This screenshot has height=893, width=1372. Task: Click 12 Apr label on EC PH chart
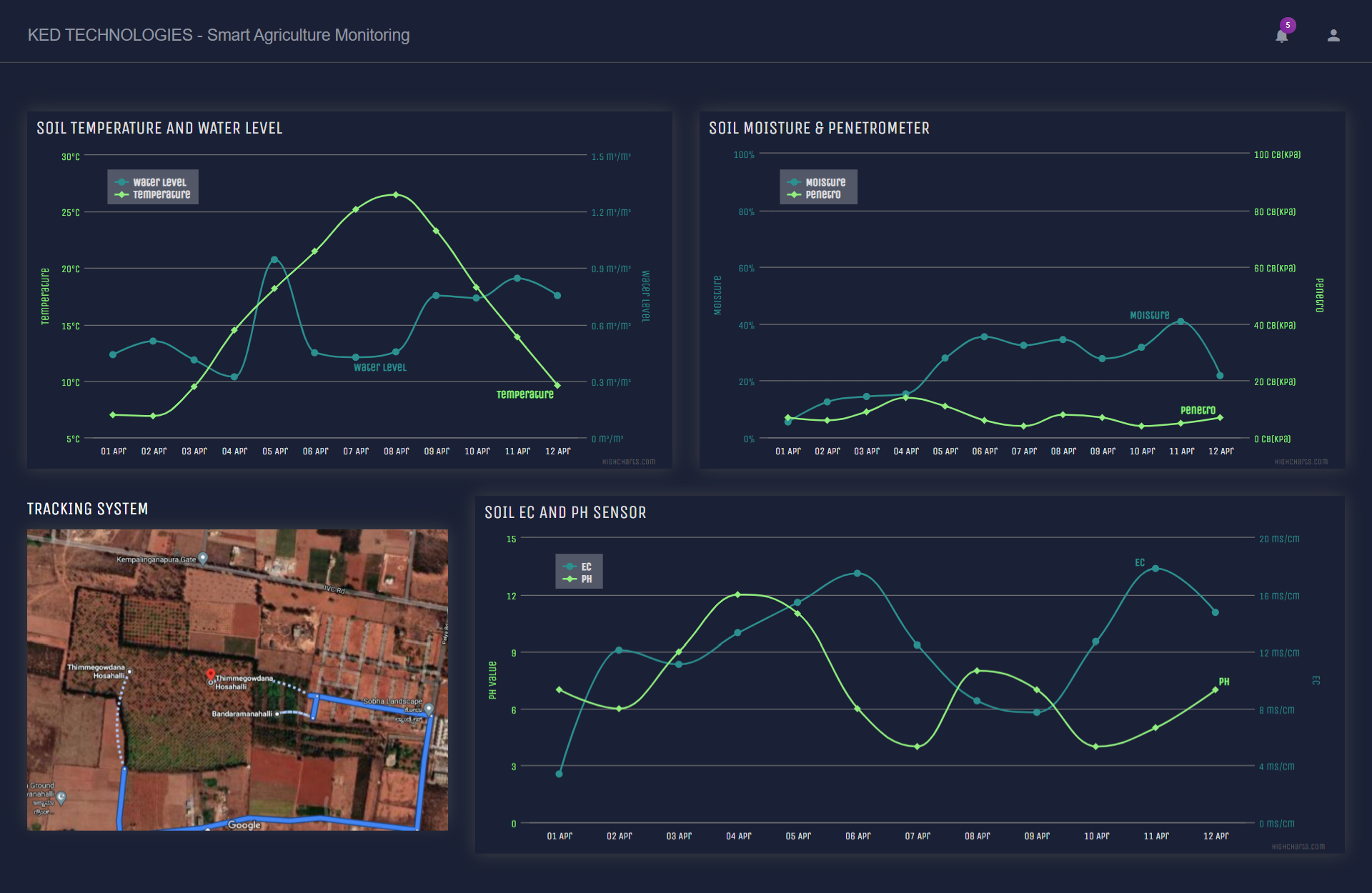(x=1216, y=836)
